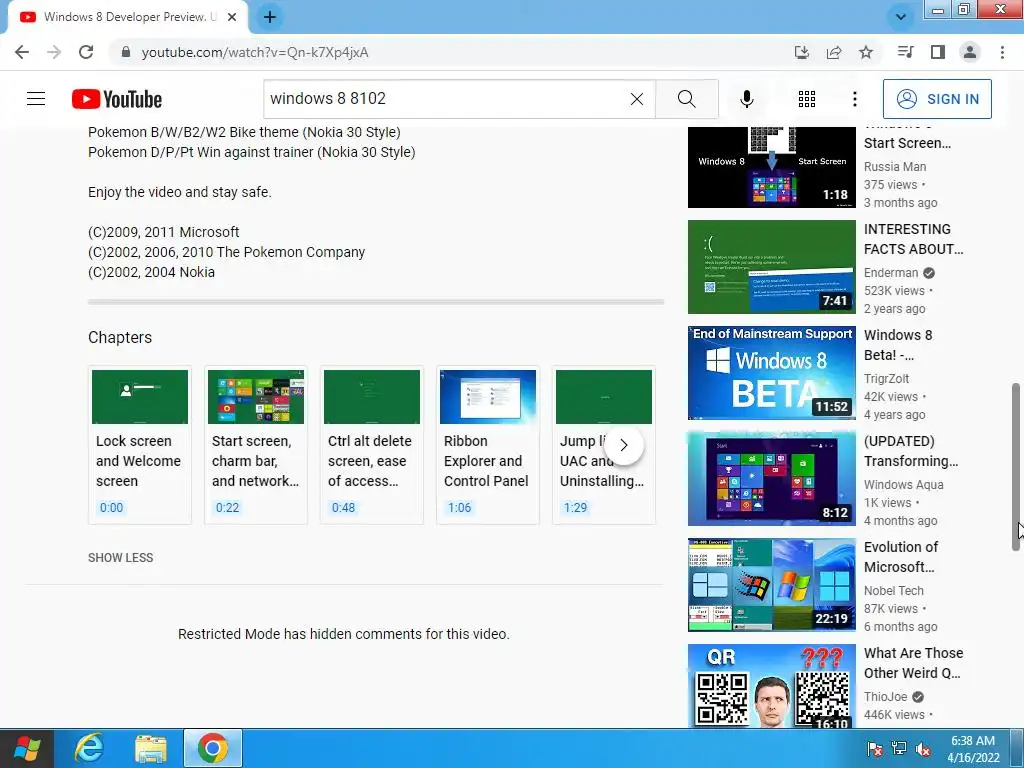Click the 0:22 chapter timestamp
The height and width of the screenshot is (768, 1024).
pos(227,507)
